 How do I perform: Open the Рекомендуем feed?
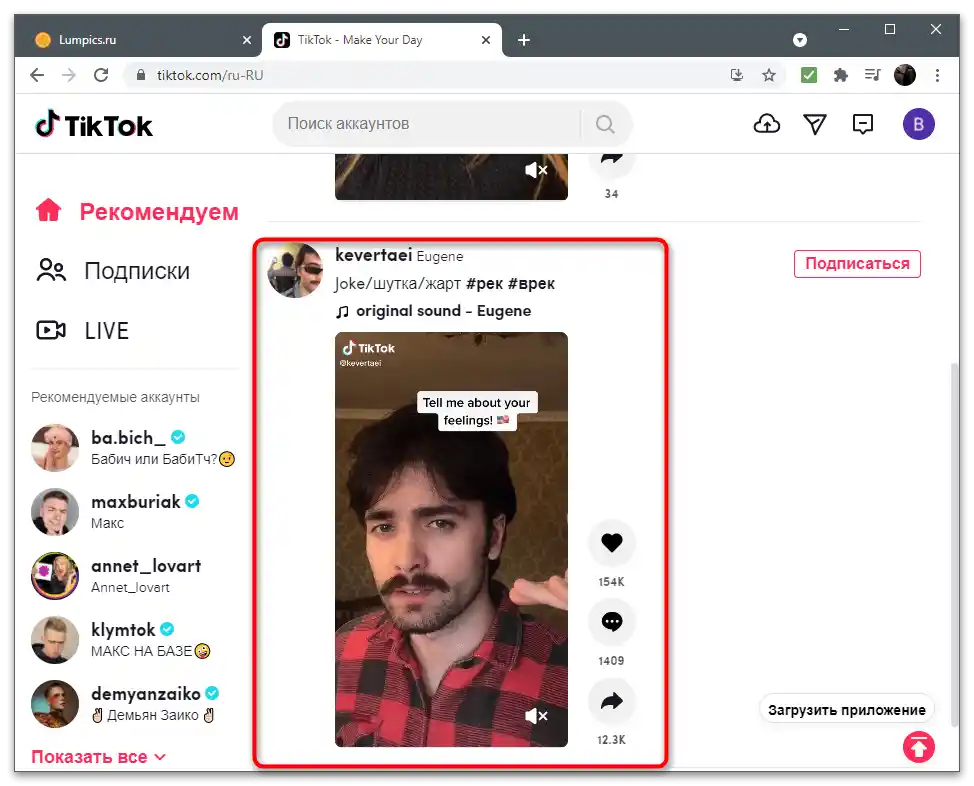[x=137, y=211]
